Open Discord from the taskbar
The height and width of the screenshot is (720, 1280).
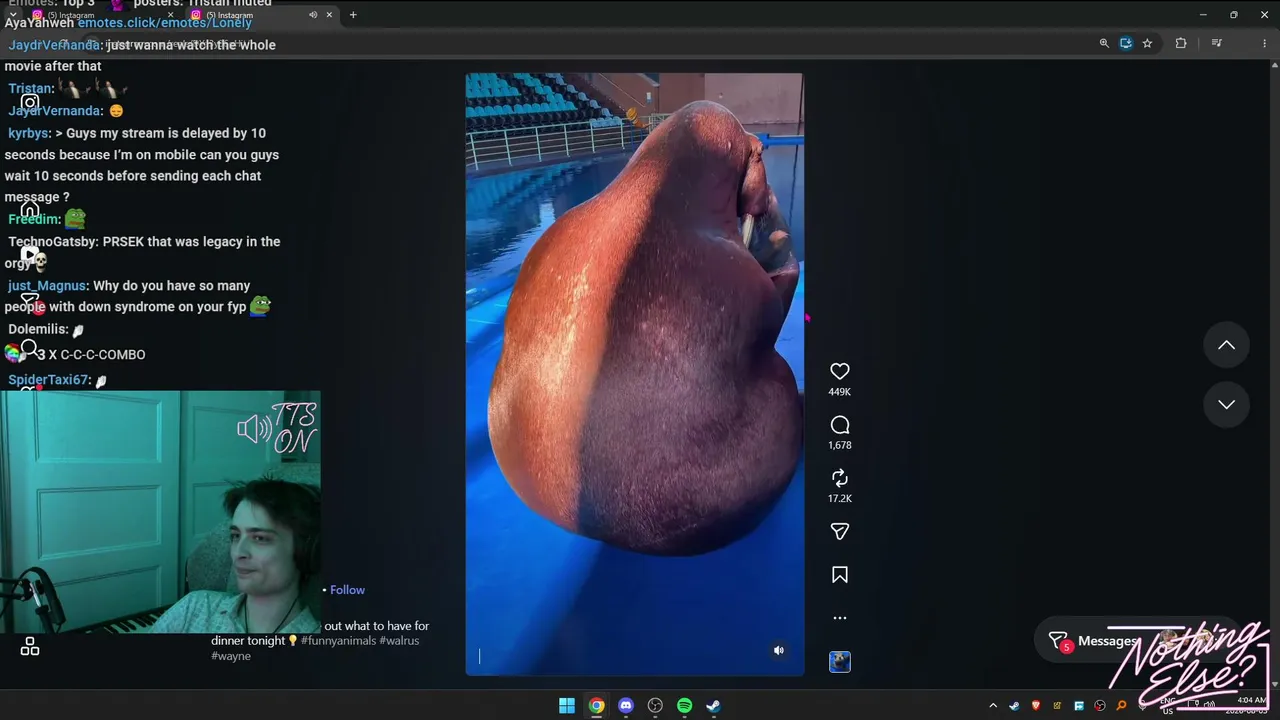[x=626, y=706]
